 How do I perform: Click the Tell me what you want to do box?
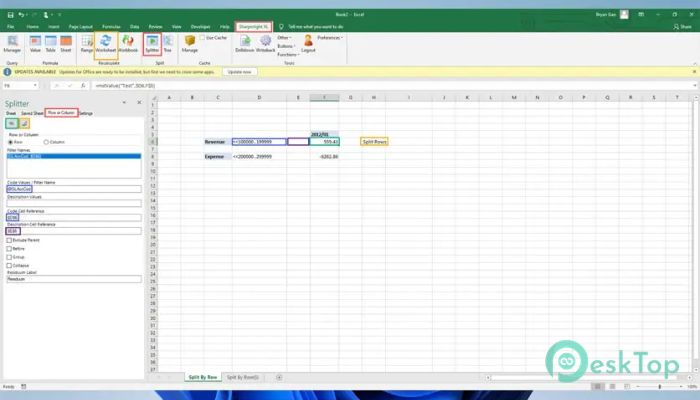(x=316, y=27)
